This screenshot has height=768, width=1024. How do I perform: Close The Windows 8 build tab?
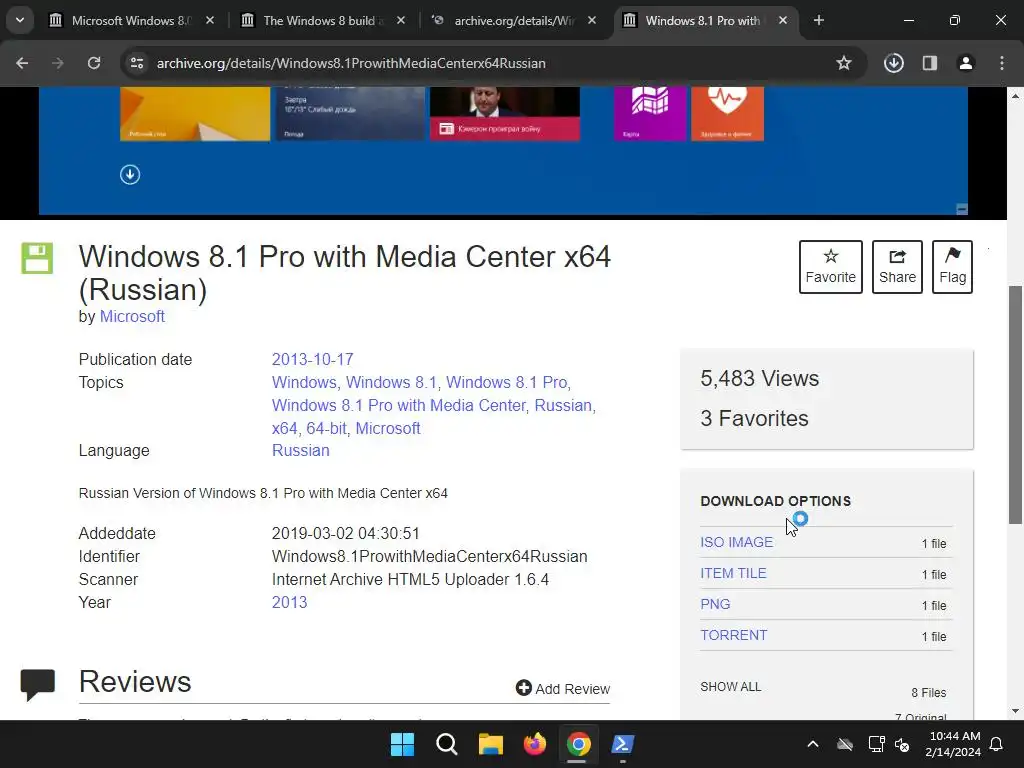click(x=401, y=20)
